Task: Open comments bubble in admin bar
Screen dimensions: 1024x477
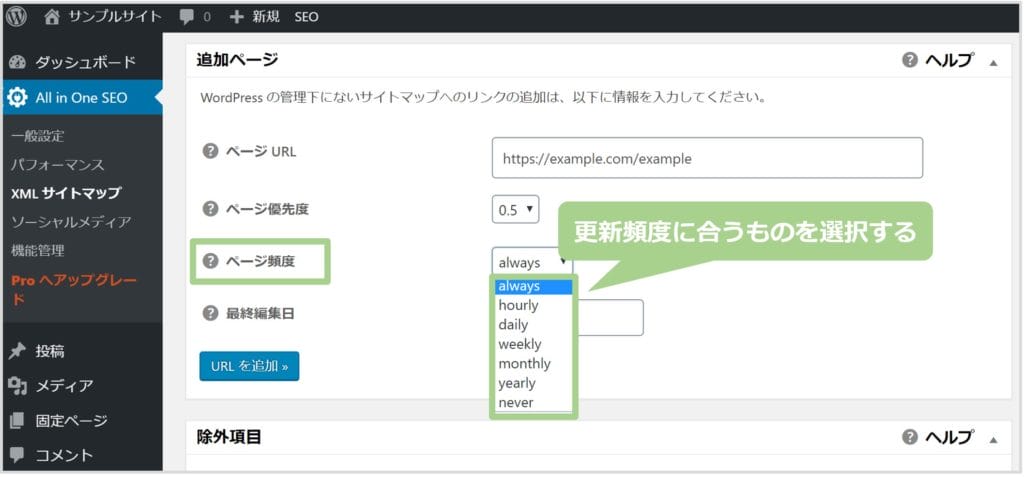Action: coord(187,17)
